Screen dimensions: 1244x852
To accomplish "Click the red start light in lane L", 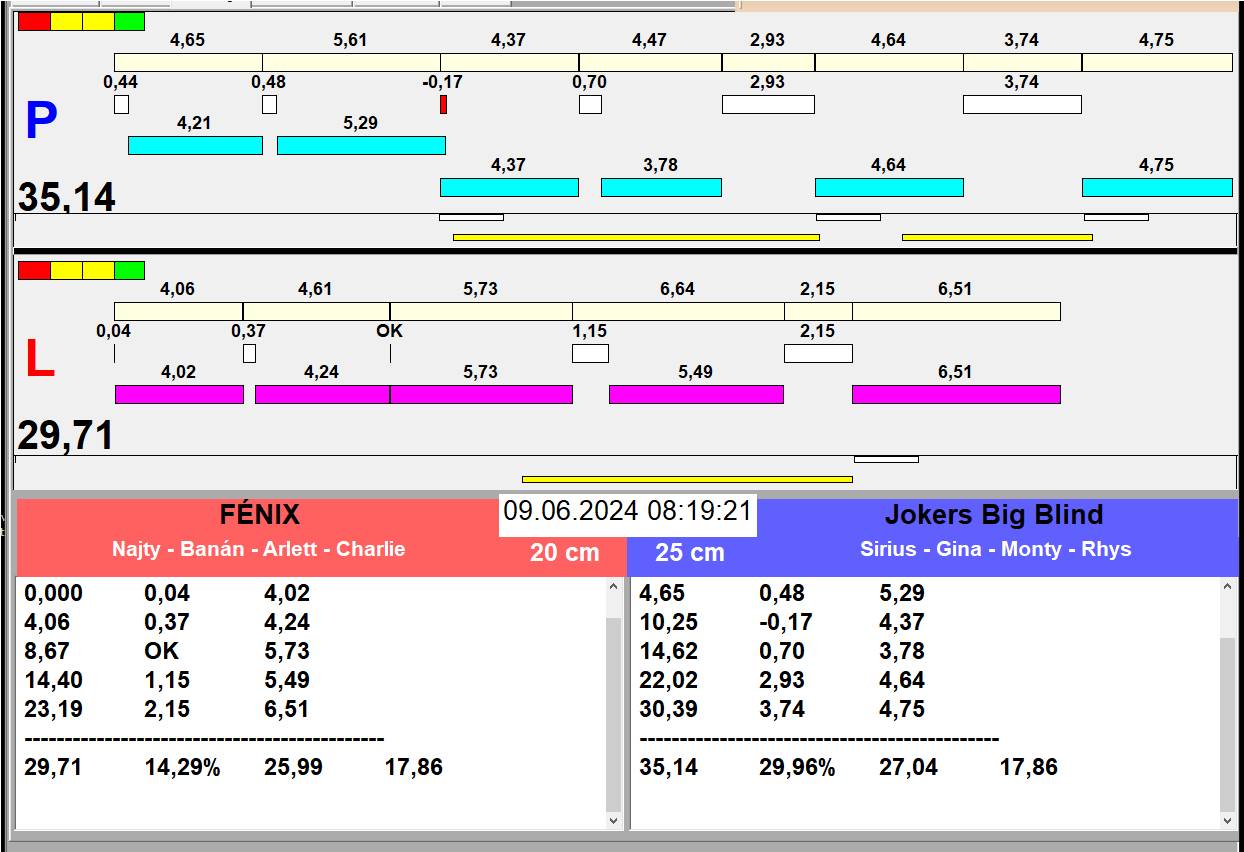I will 34,270.
